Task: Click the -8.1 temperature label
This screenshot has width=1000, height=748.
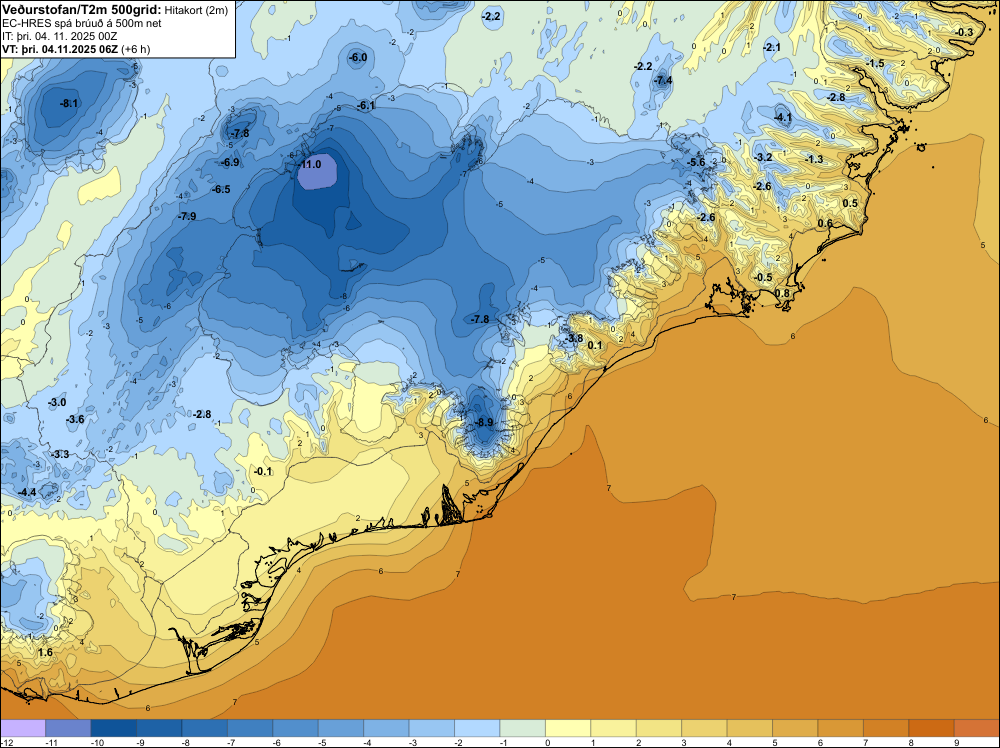Action: pyautogui.click(x=69, y=103)
